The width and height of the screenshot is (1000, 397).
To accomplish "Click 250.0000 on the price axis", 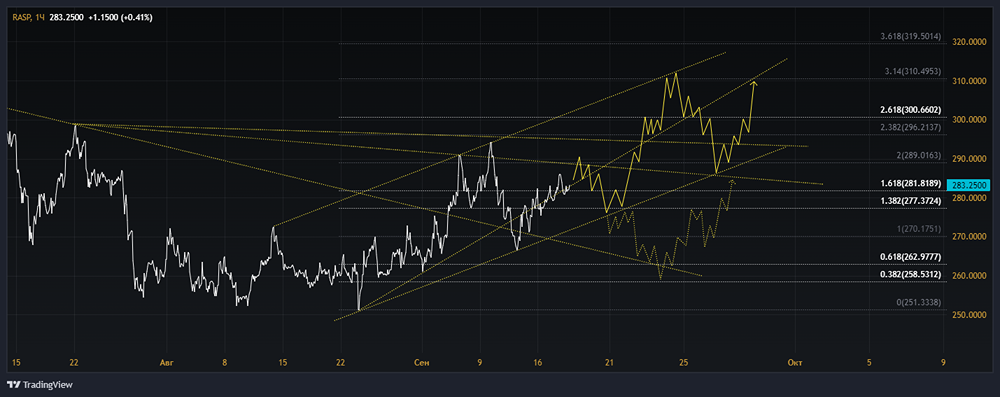I will [968, 315].
